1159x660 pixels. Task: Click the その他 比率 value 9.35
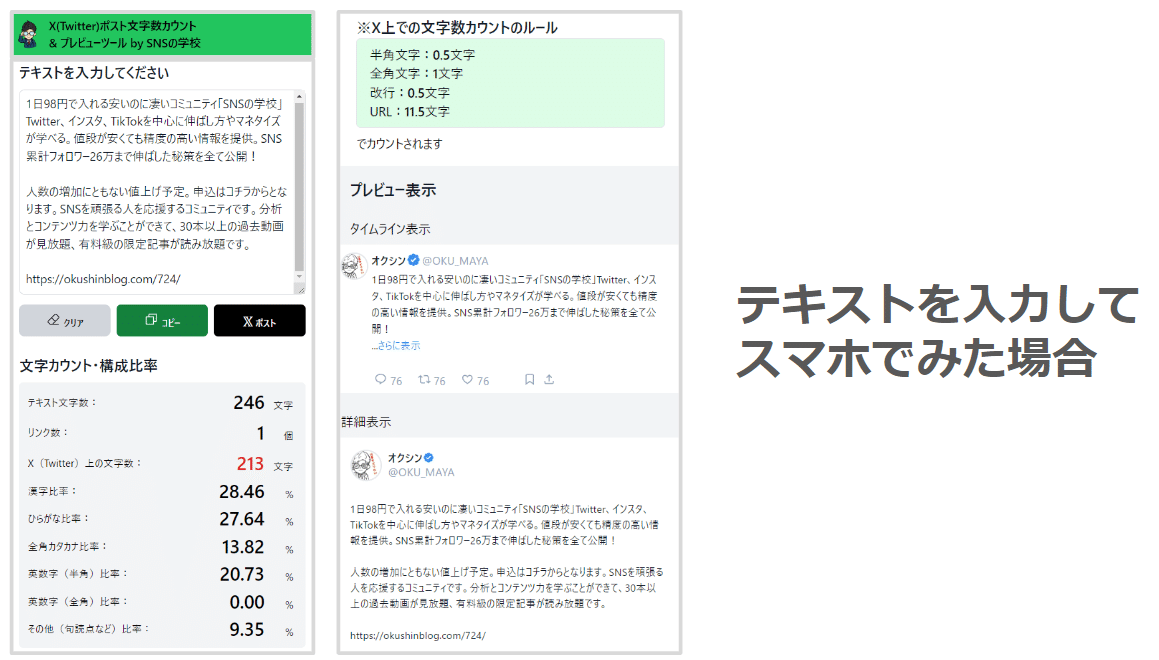[x=247, y=629]
